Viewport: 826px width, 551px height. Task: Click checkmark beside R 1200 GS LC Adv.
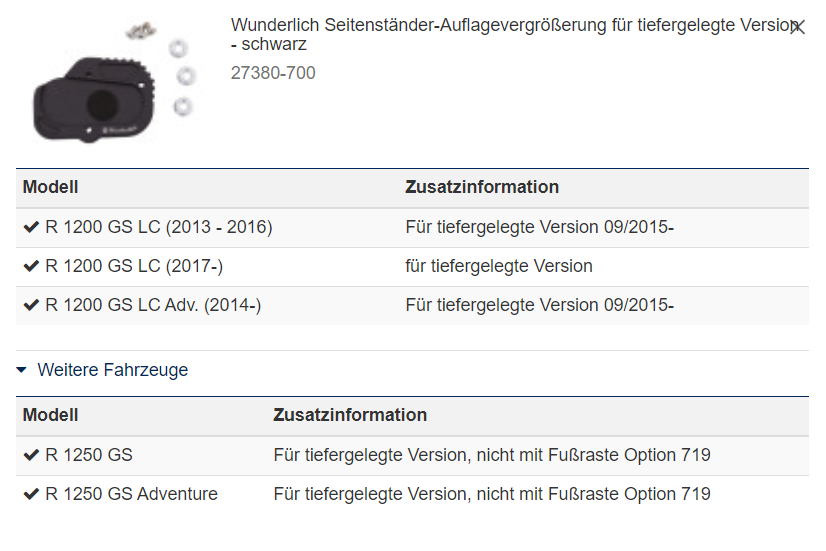tap(31, 306)
